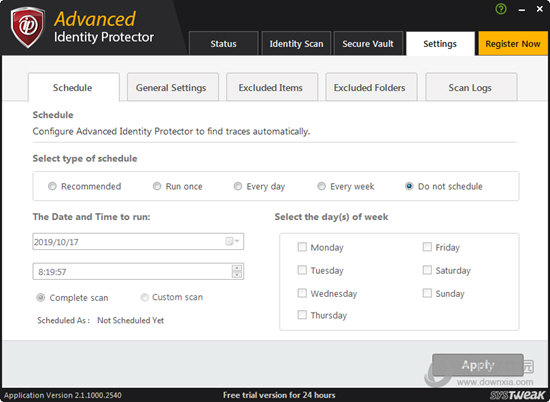View the Scan Logs sub-tab
Viewport: 550px width, 402px height.
coord(471,87)
